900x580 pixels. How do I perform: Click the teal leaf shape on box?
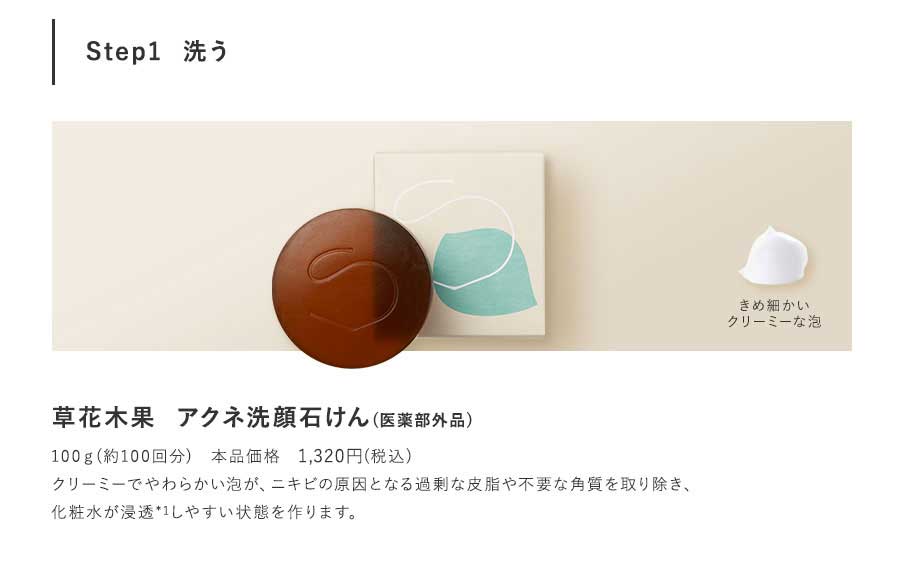484,272
